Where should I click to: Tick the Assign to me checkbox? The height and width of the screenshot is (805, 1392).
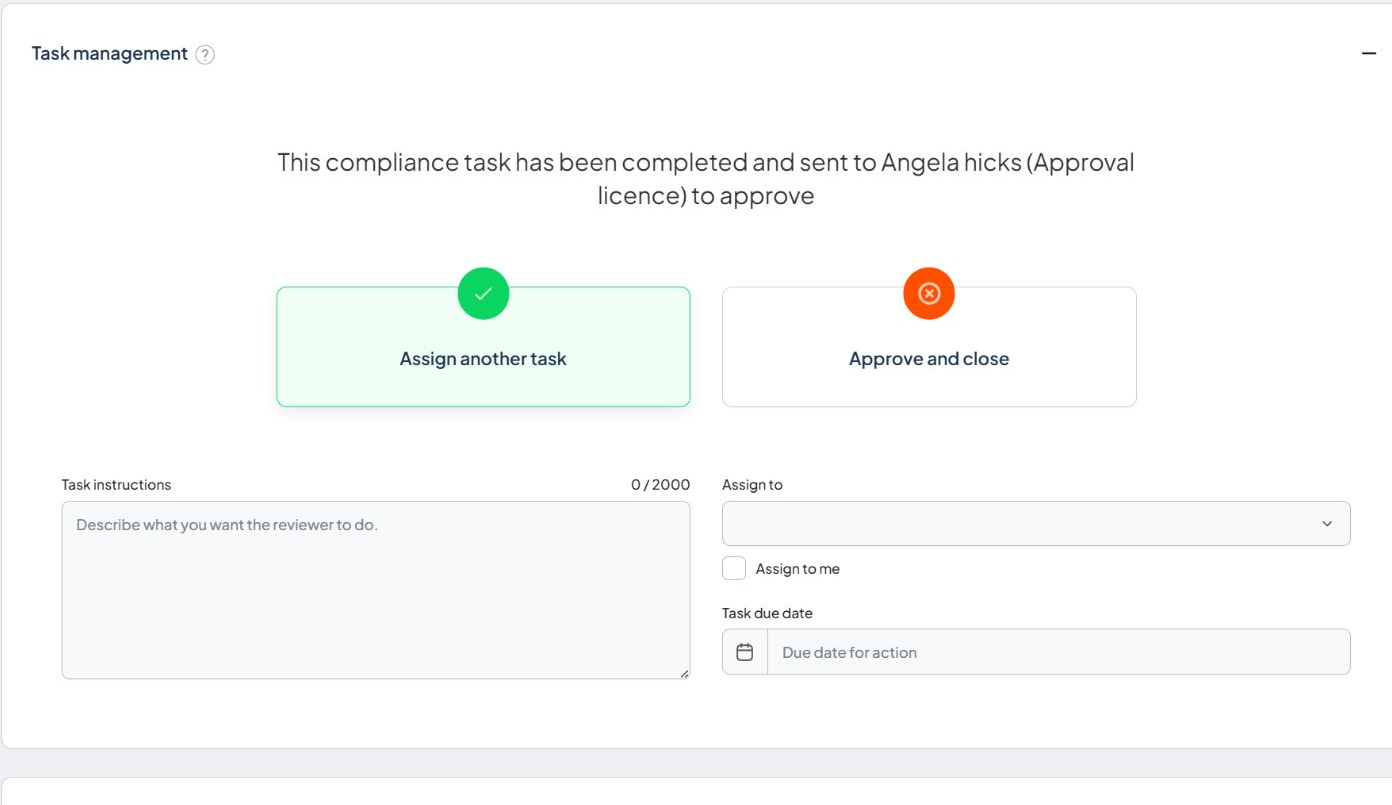pos(734,568)
